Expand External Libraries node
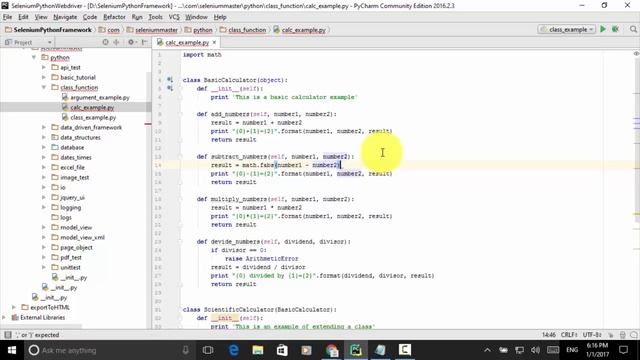This screenshot has width=640, height=360. click(x=4, y=317)
